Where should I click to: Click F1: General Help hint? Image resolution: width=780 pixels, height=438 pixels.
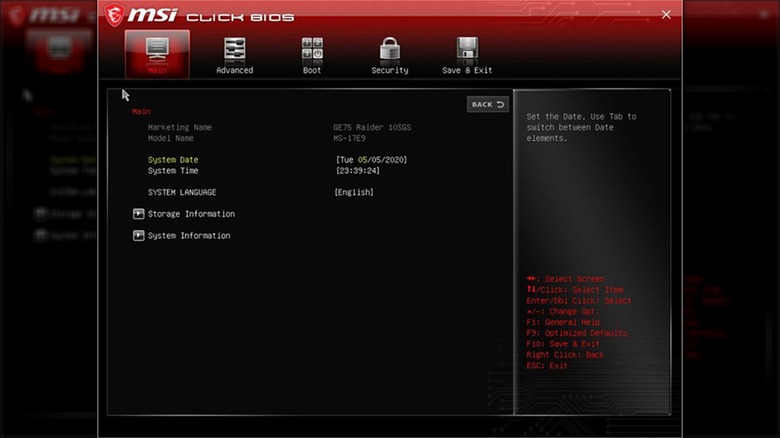[x=563, y=322]
